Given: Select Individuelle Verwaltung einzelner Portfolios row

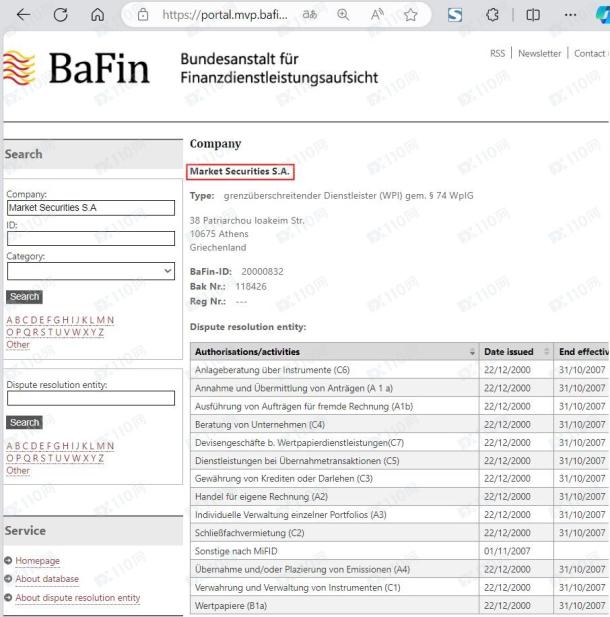Looking at the screenshot, I should pyautogui.click(x=399, y=515).
